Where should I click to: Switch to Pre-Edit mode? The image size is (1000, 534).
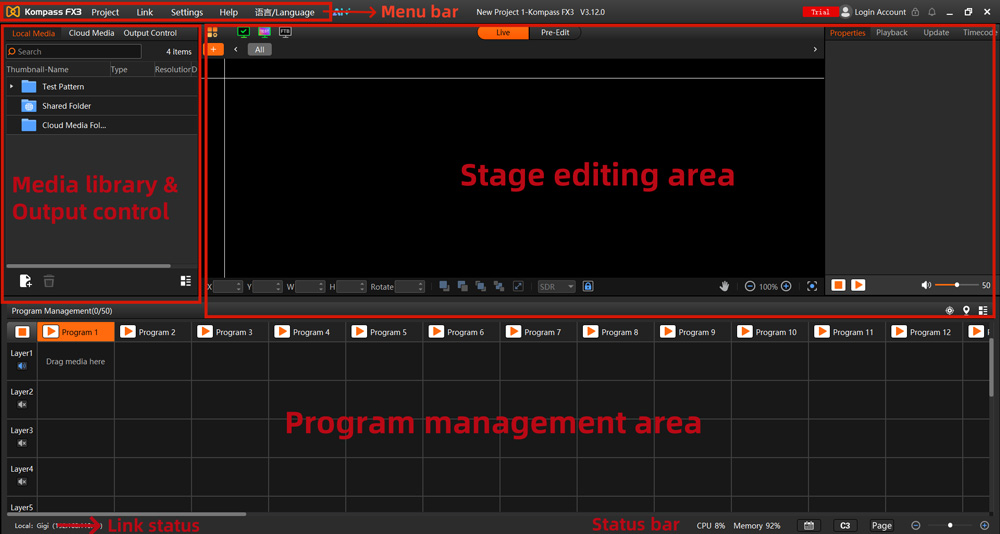pyautogui.click(x=555, y=33)
